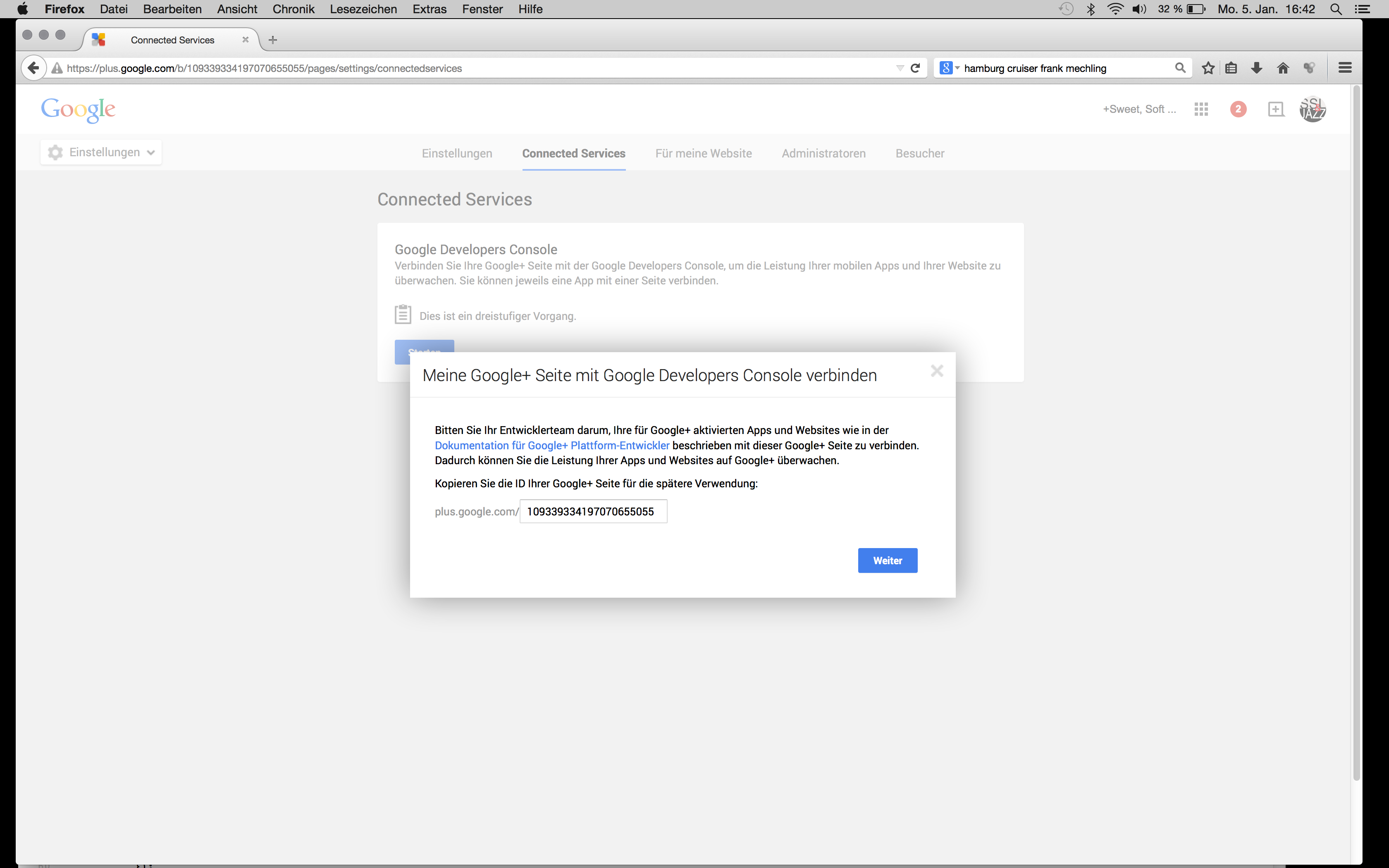The height and width of the screenshot is (868, 1389).
Task: Open the Hilfe menu
Action: [x=530, y=9]
